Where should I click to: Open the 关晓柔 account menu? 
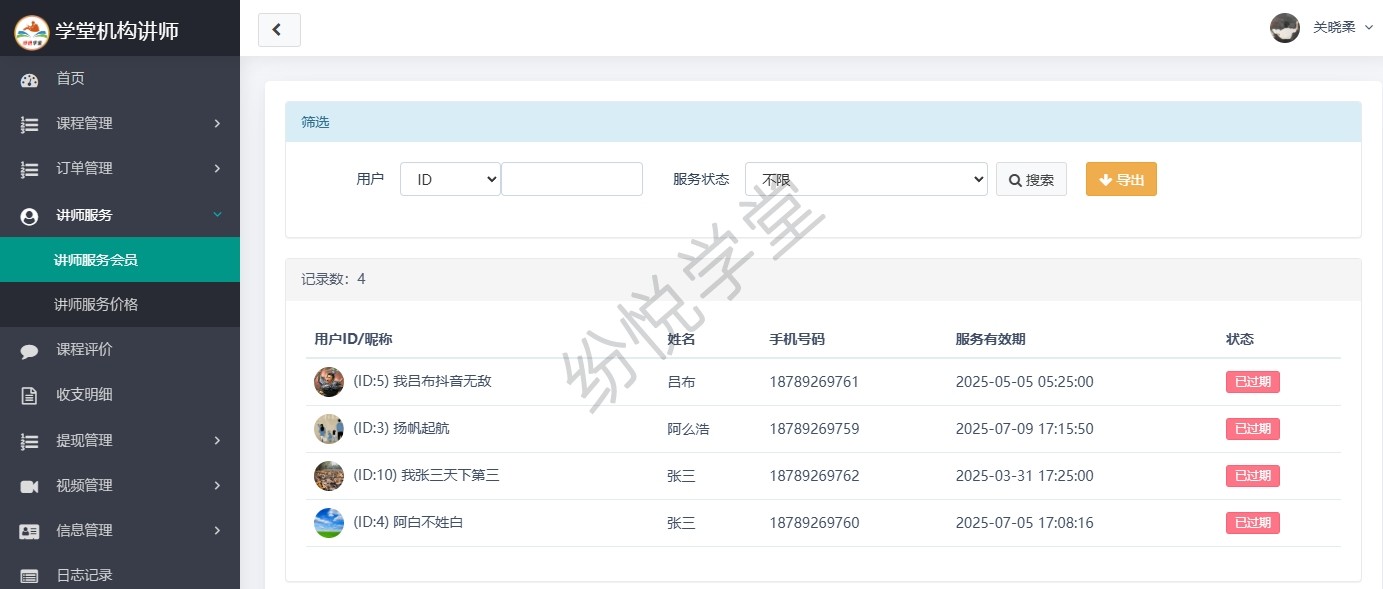point(1322,28)
